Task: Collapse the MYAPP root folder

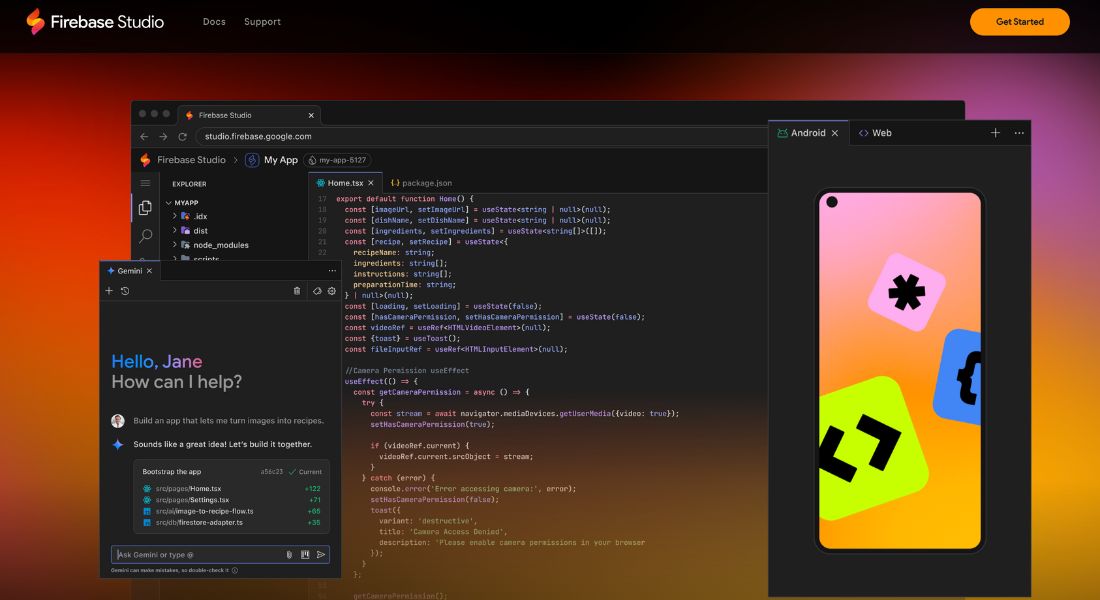Action: tap(182, 203)
